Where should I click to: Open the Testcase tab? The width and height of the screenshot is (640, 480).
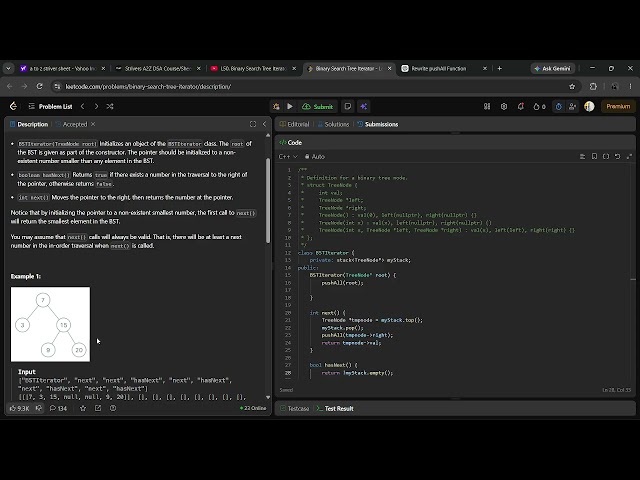coord(294,409)
